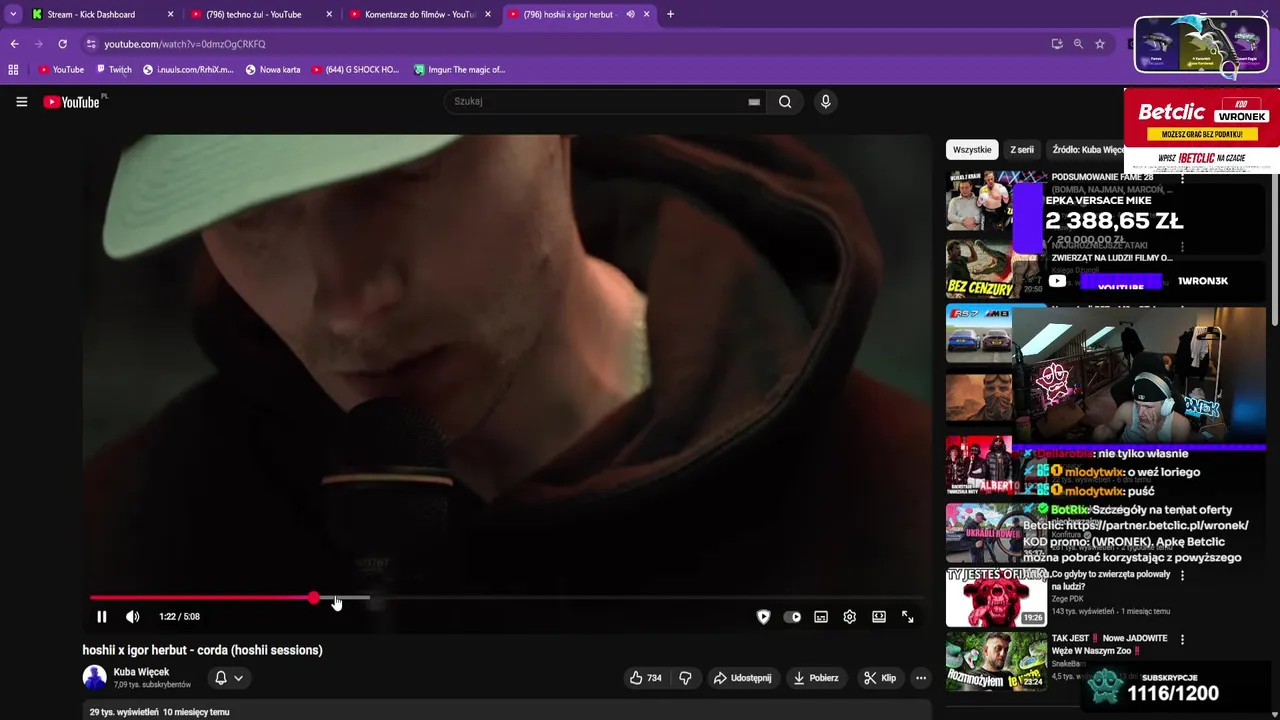Screen dimensions: 1280x720
Task: Open the Twitch bookmark
Action: pos(113,70)
